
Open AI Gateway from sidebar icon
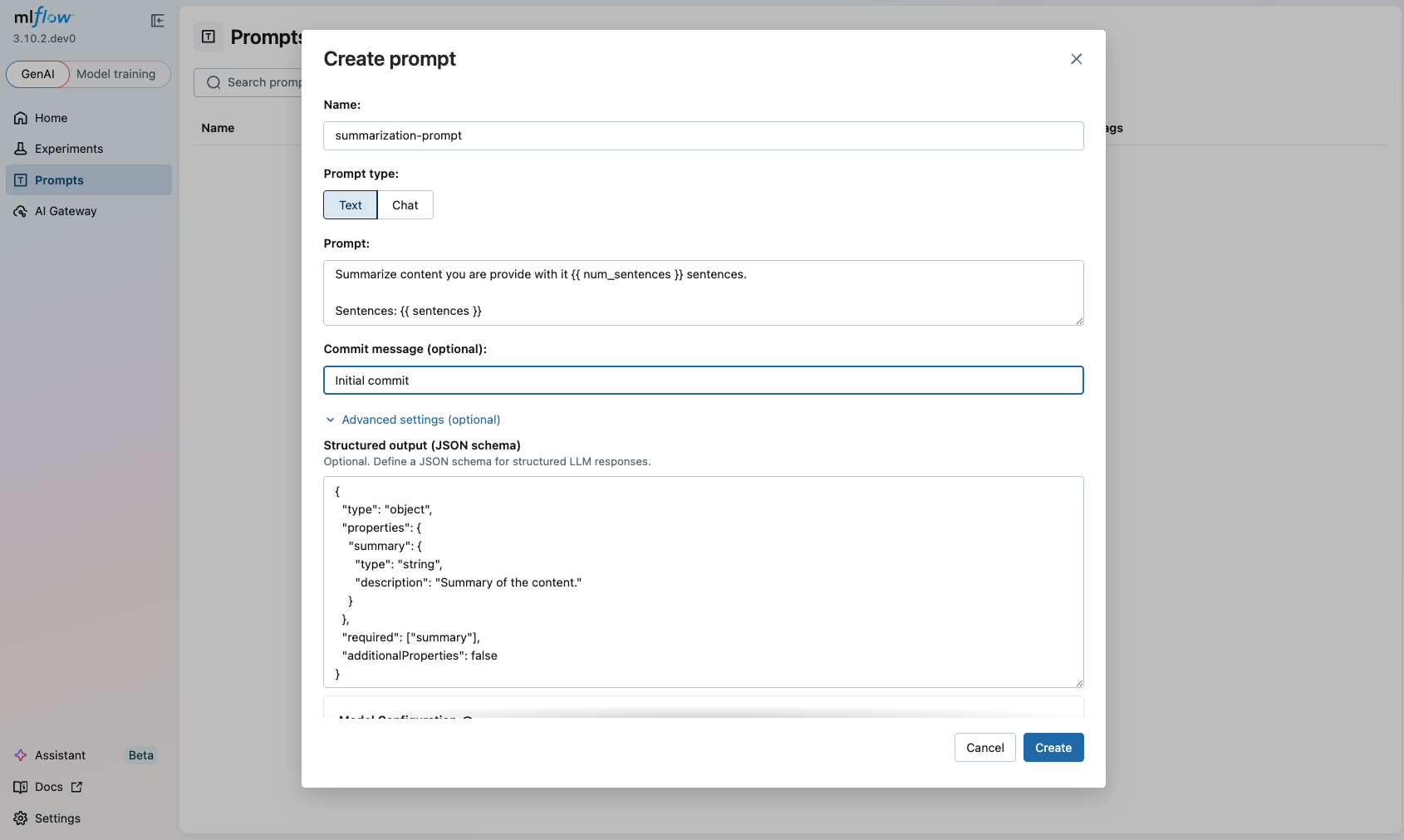tap(20, 211)
